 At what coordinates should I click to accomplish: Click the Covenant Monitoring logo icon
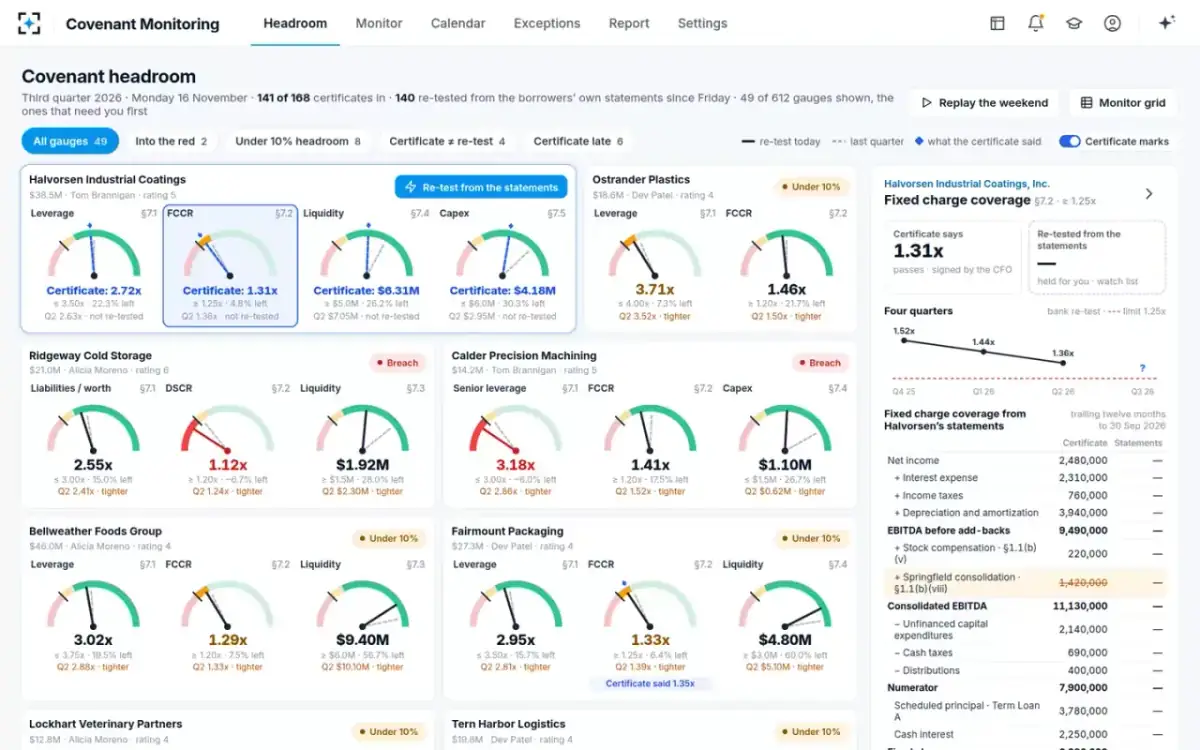pos(29,23)
